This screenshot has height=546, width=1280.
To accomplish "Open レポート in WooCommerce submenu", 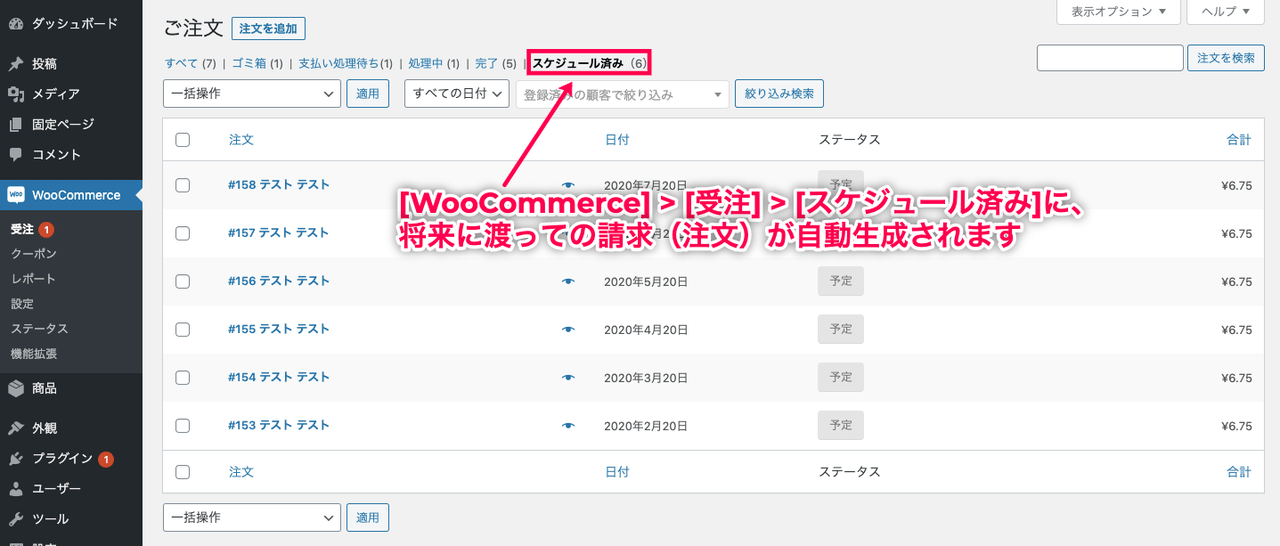I will point(34,279).
